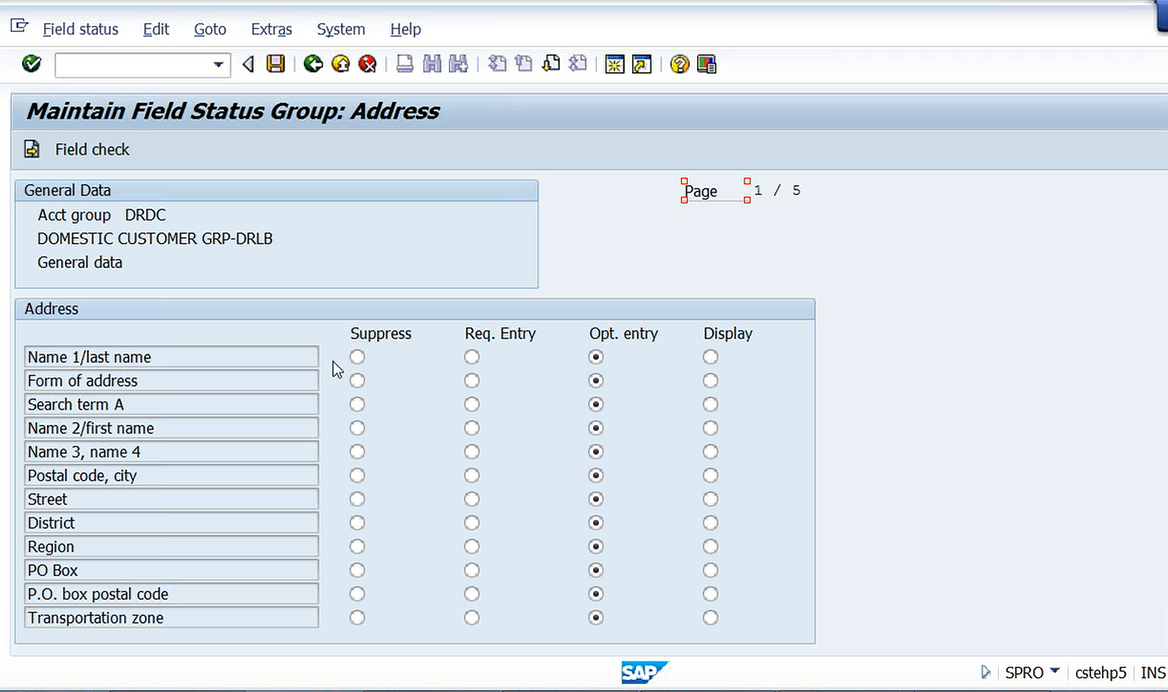Expand the SPRO system info dropdown

1055,671
